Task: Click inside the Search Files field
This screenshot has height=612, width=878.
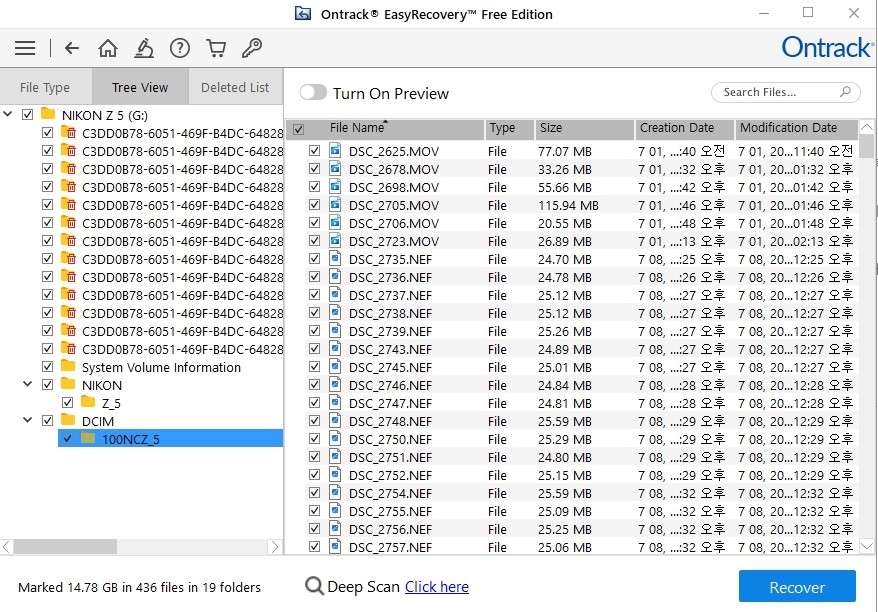Action: pyautogui.click(x=780, y=91)
